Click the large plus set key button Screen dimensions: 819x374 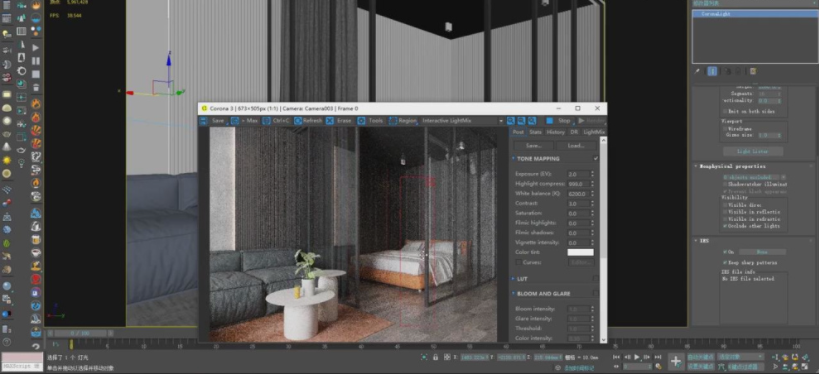(x=675, y=361)
